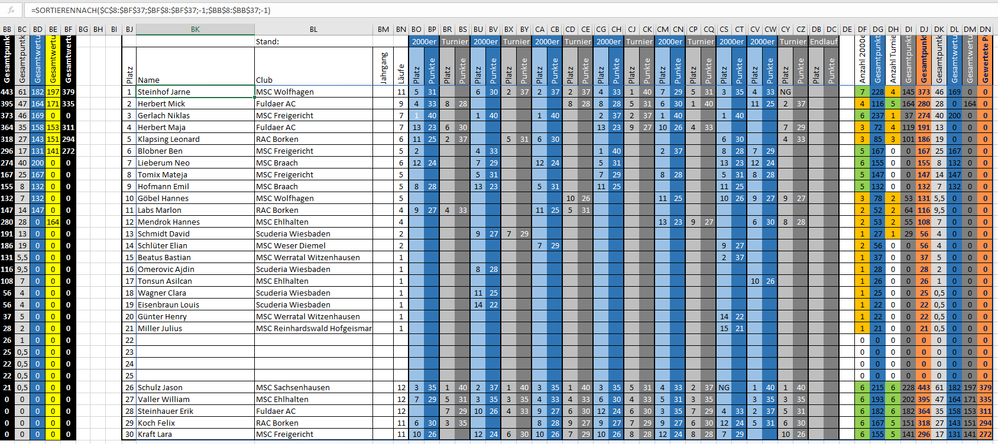Click 'NG' in the Schulz Jason row

[x=724, y=387]
